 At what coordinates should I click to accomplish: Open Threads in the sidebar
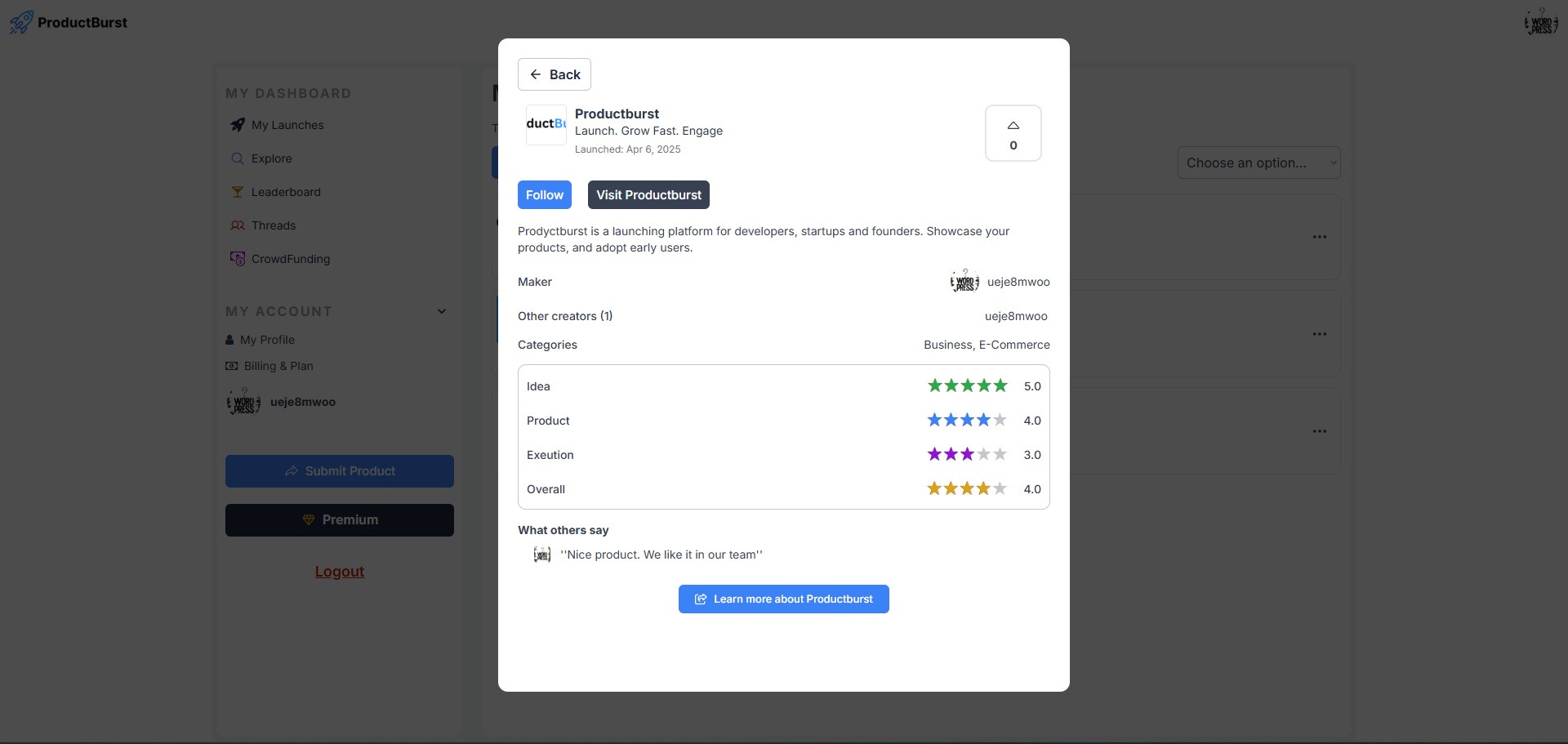273,225
